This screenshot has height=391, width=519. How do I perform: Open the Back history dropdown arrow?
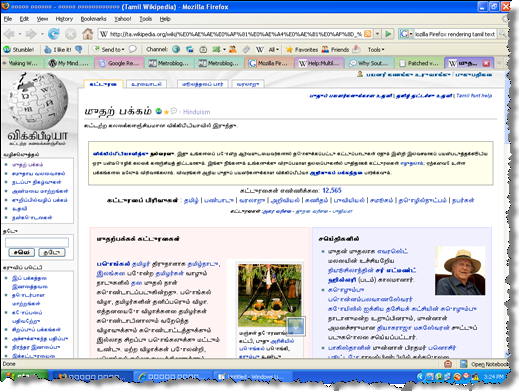click(20, 34)
